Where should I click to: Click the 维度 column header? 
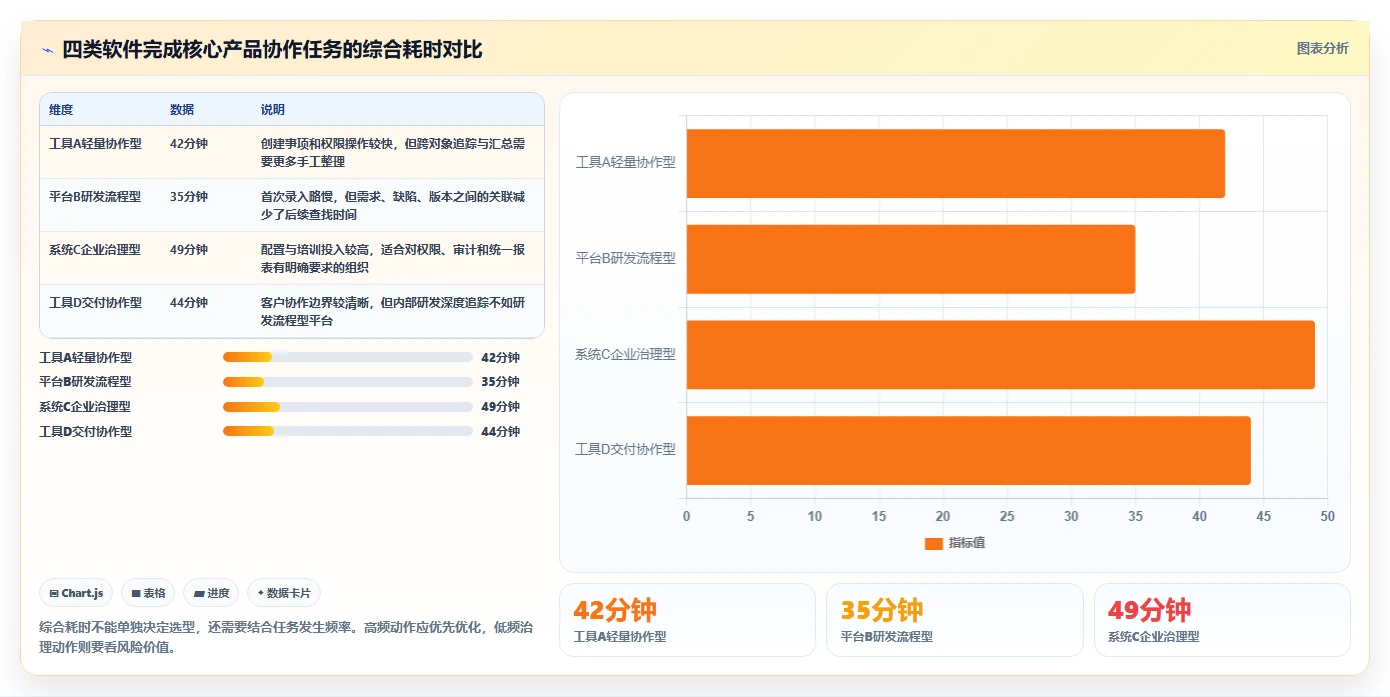(61, 110)
